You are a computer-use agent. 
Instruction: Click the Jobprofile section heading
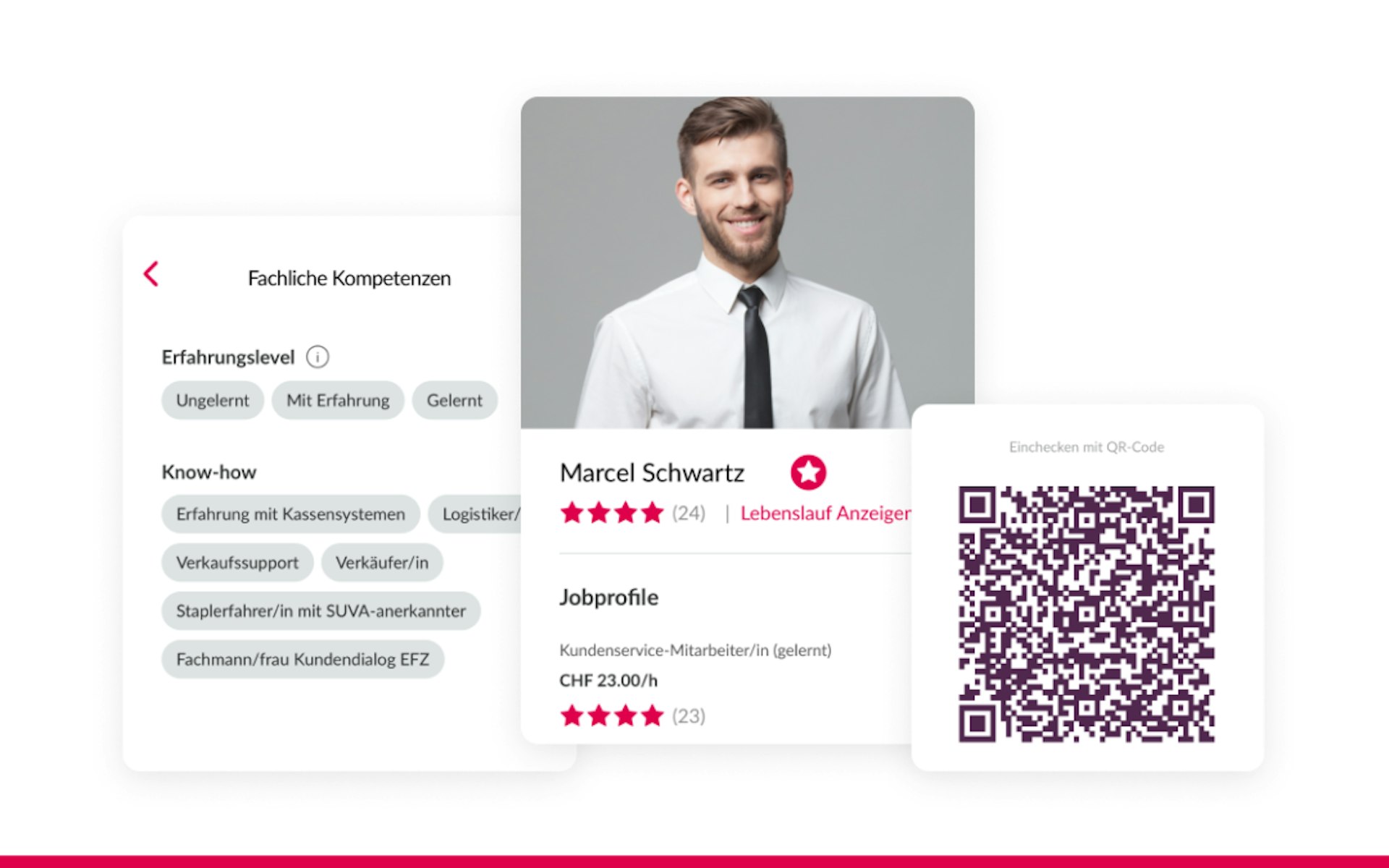[x=609, y=597]
